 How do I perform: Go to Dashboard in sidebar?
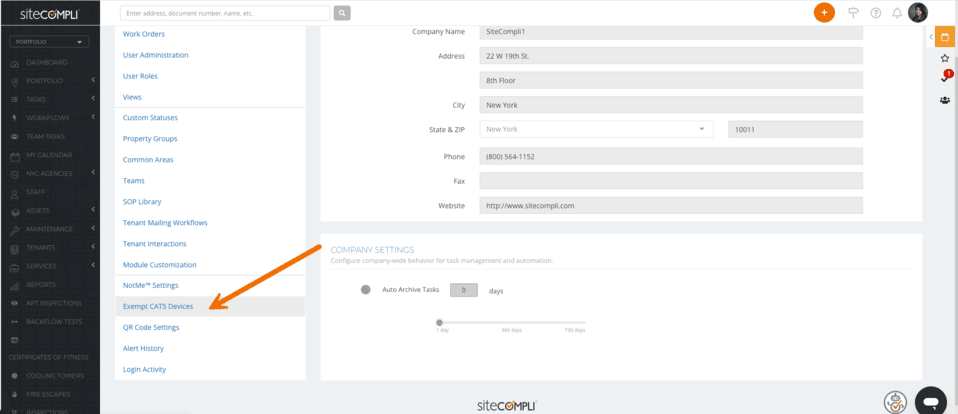46,62
